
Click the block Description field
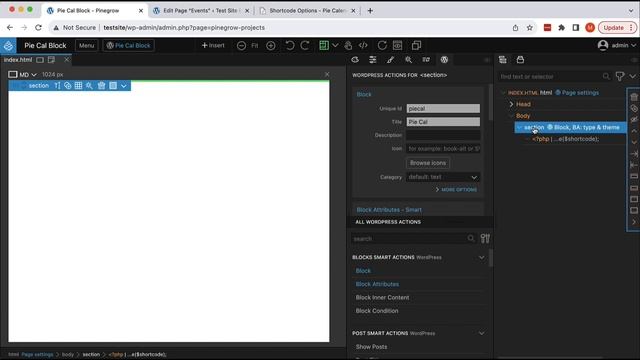(443, 135)
